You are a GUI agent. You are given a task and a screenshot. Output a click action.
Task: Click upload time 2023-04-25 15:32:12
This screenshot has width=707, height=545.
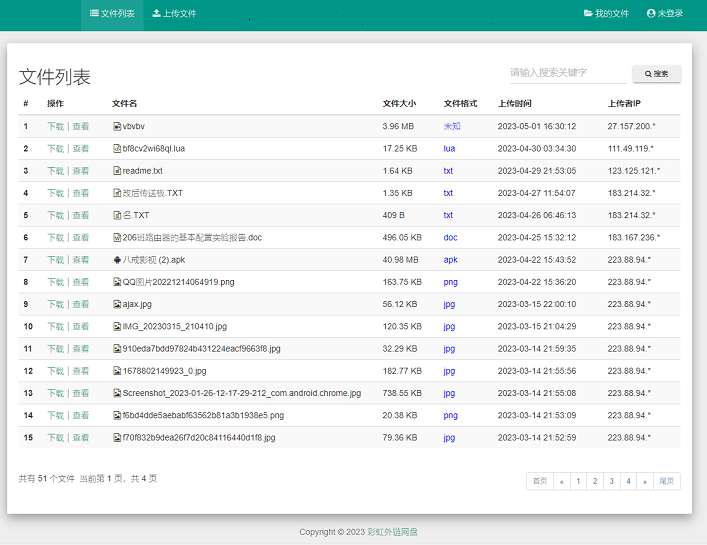[x=537, y=238]
